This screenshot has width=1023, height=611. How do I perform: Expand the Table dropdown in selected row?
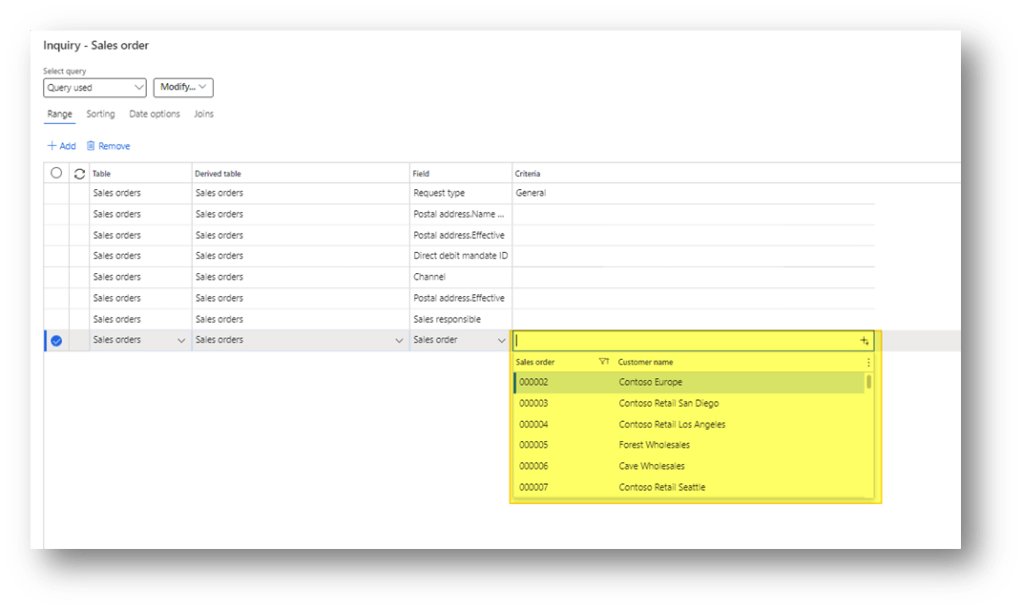181,341
